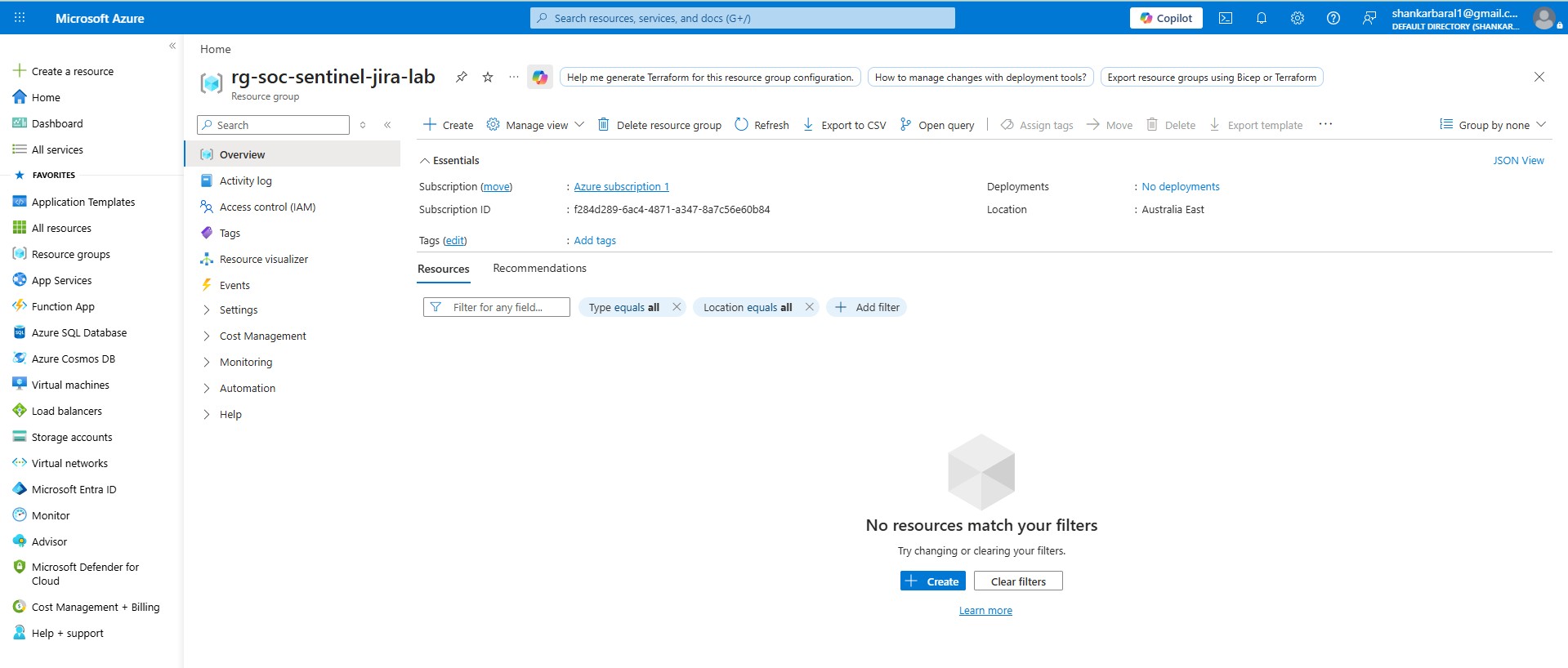Open the Group by none dropdown
Viewport: 1568px width, 668px height.
1493,125
